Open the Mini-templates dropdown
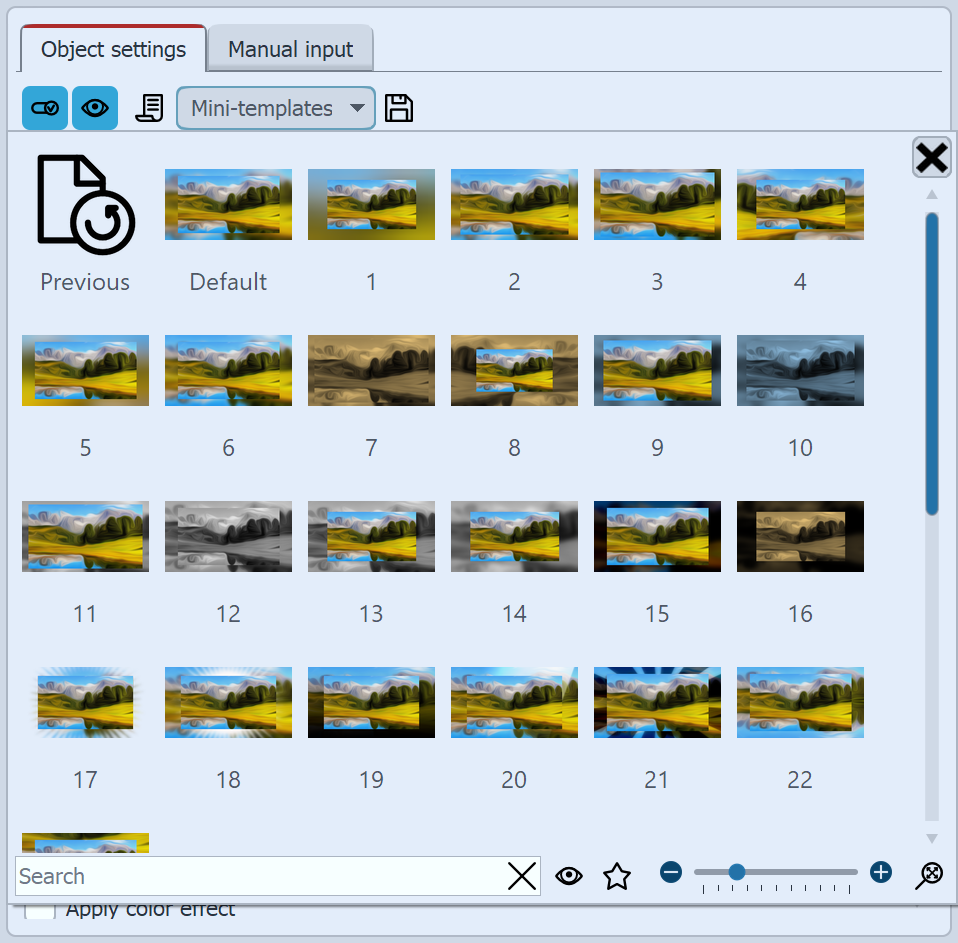The image size is (958, 943). point(275,108)
